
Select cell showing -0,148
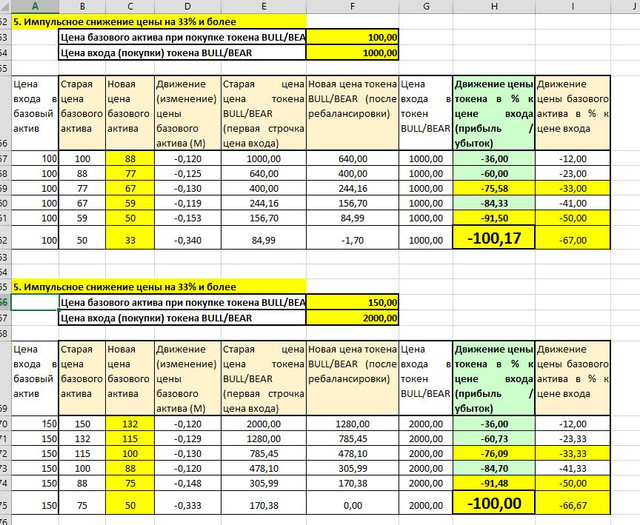point(188,483)
